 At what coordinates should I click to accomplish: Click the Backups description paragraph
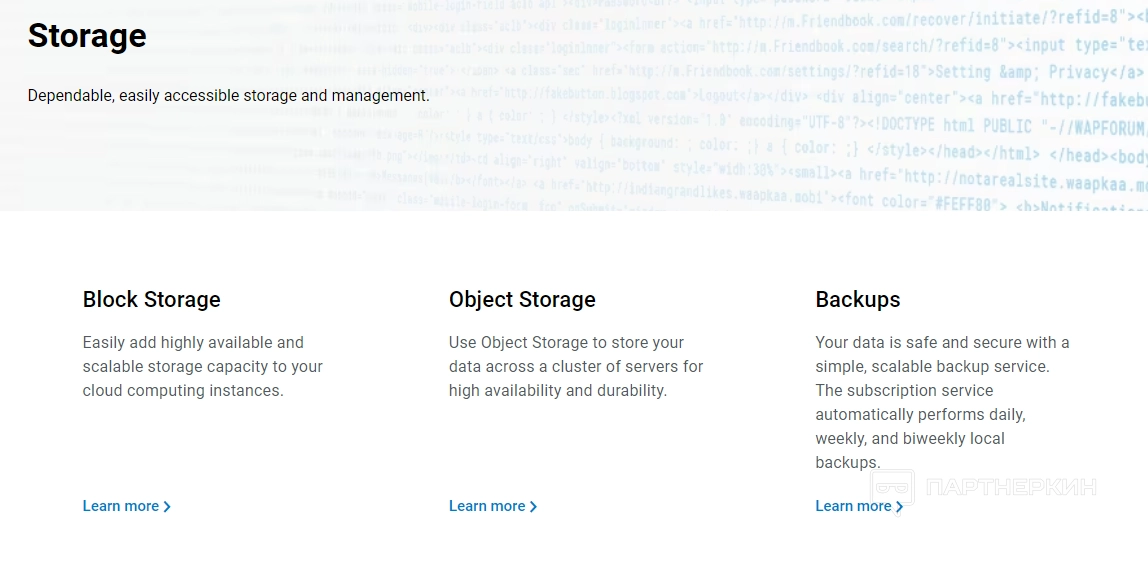point(942,402)
